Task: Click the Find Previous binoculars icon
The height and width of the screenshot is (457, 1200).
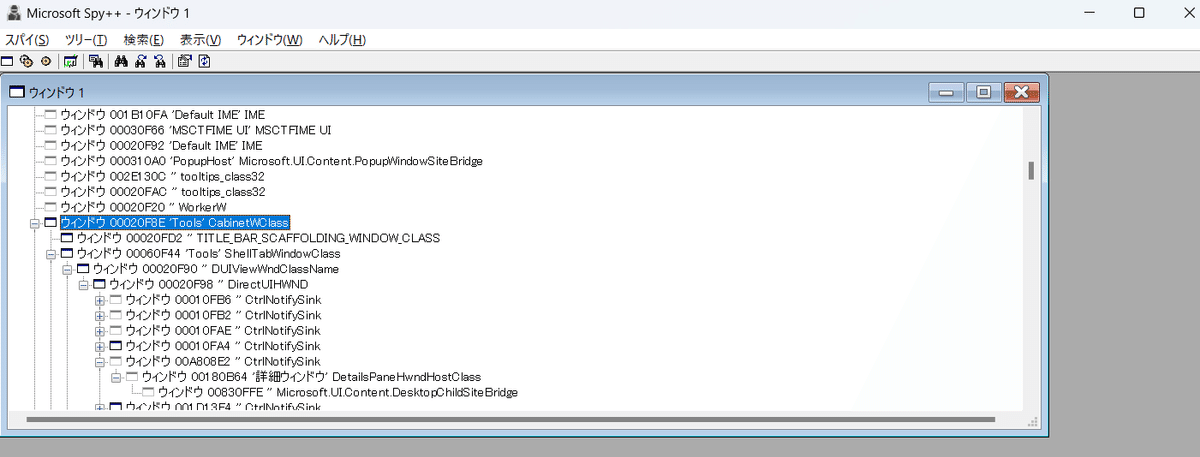Action: pyautogui.click(x=159, y=61)
